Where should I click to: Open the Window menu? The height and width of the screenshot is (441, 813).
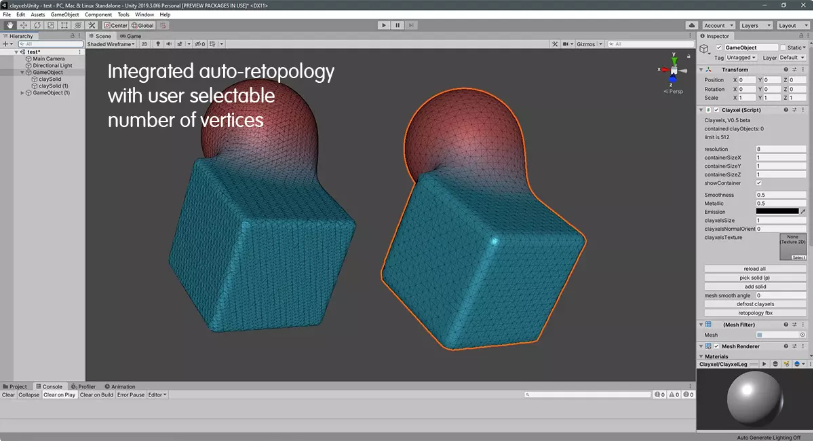(144, 15)
